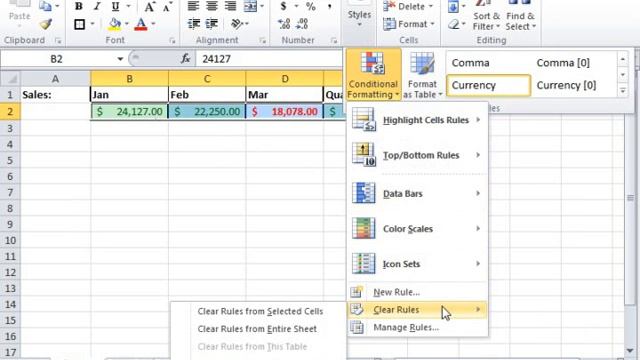Select Clear Rules from Selected Cells
This screenshot has width=640, height=360.
[260, 311]
